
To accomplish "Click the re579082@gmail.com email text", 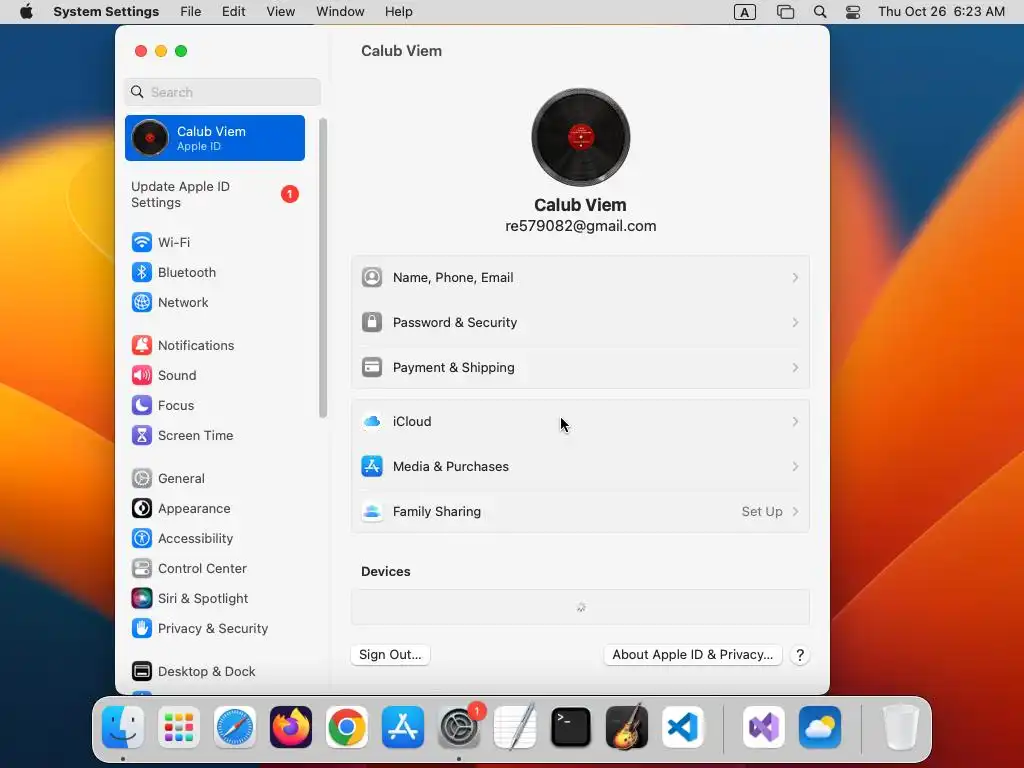I will (581, 226).
